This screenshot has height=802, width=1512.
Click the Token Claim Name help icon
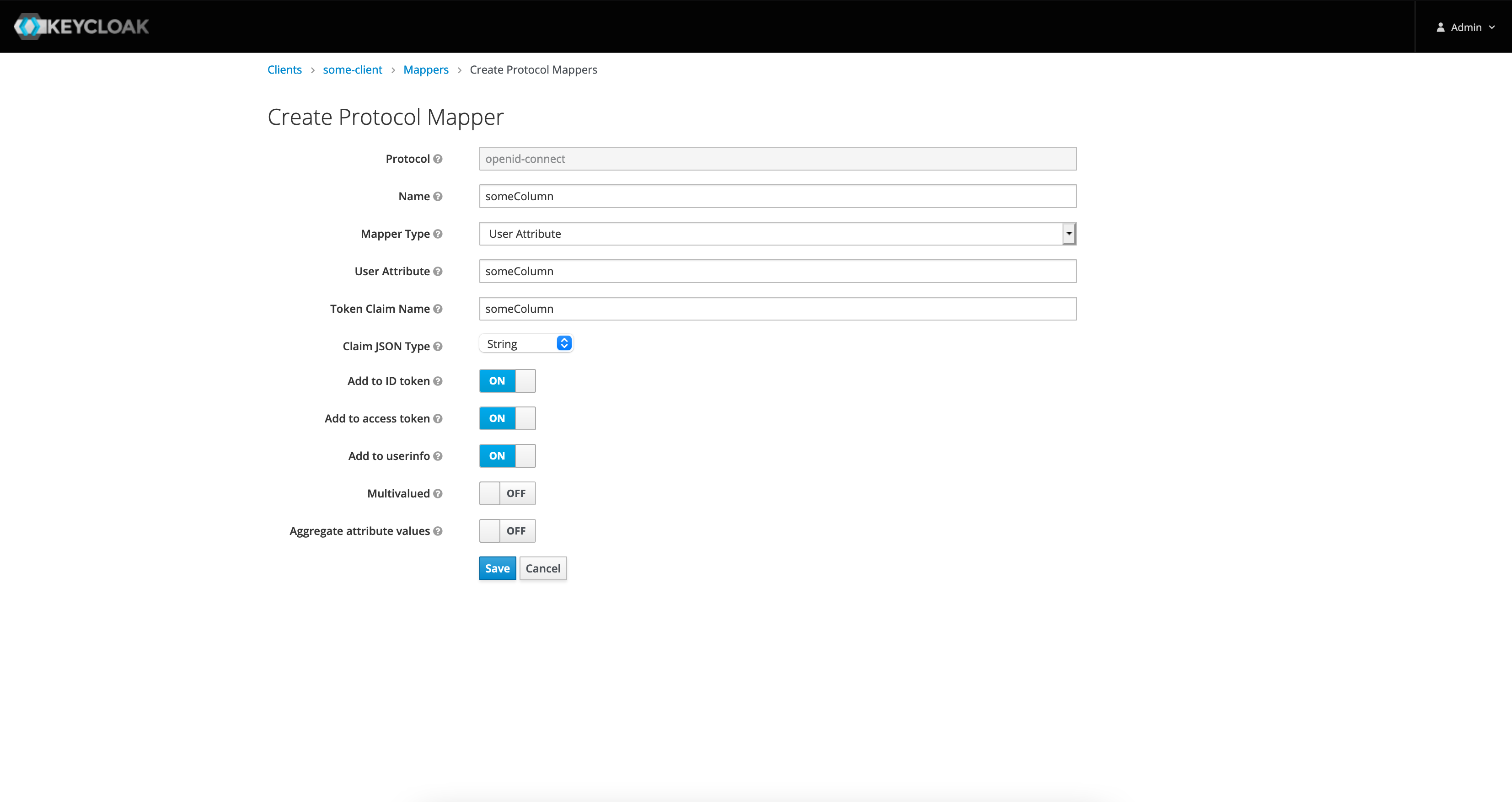437,309
